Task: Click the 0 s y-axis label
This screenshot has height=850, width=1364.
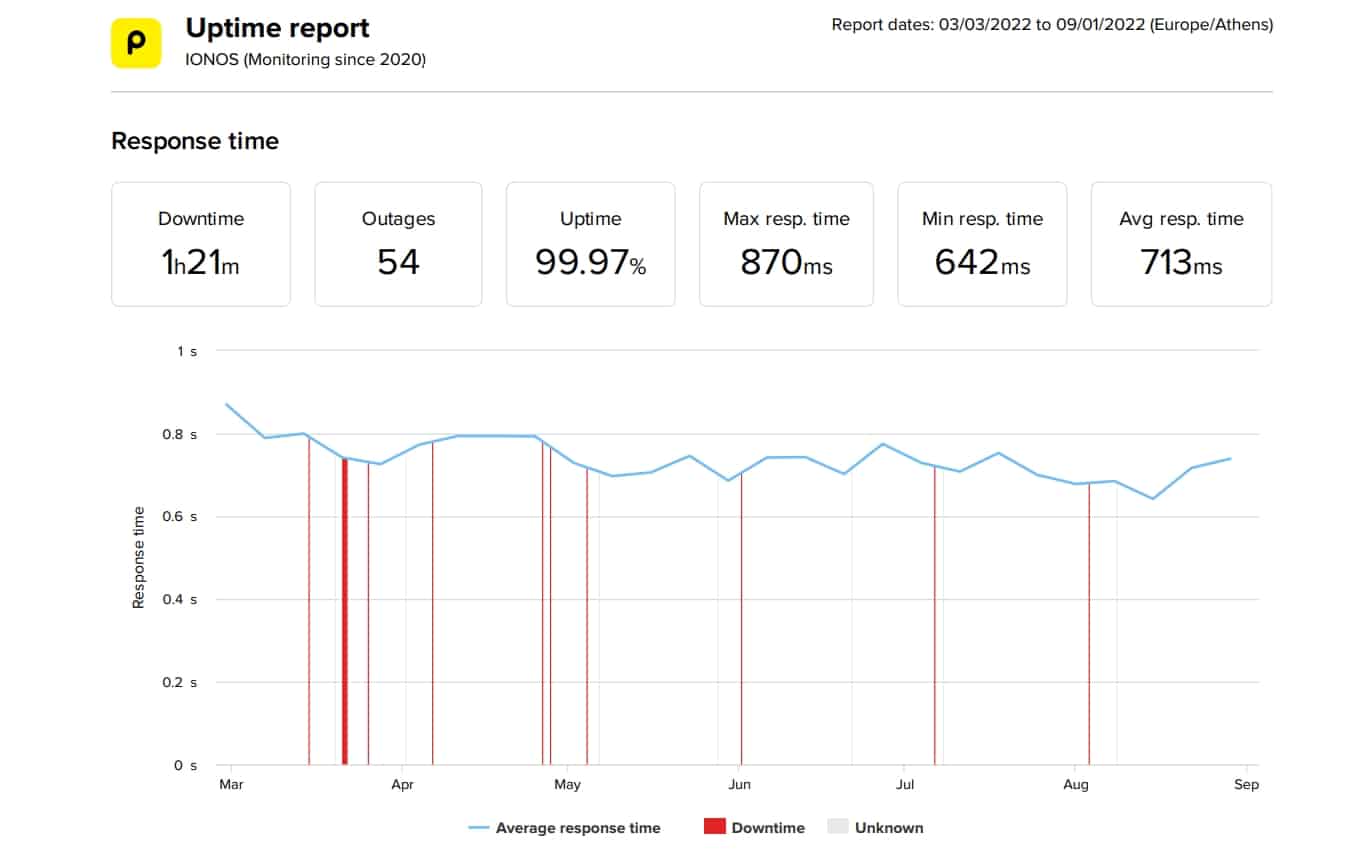Action: [x=186, y=766]
